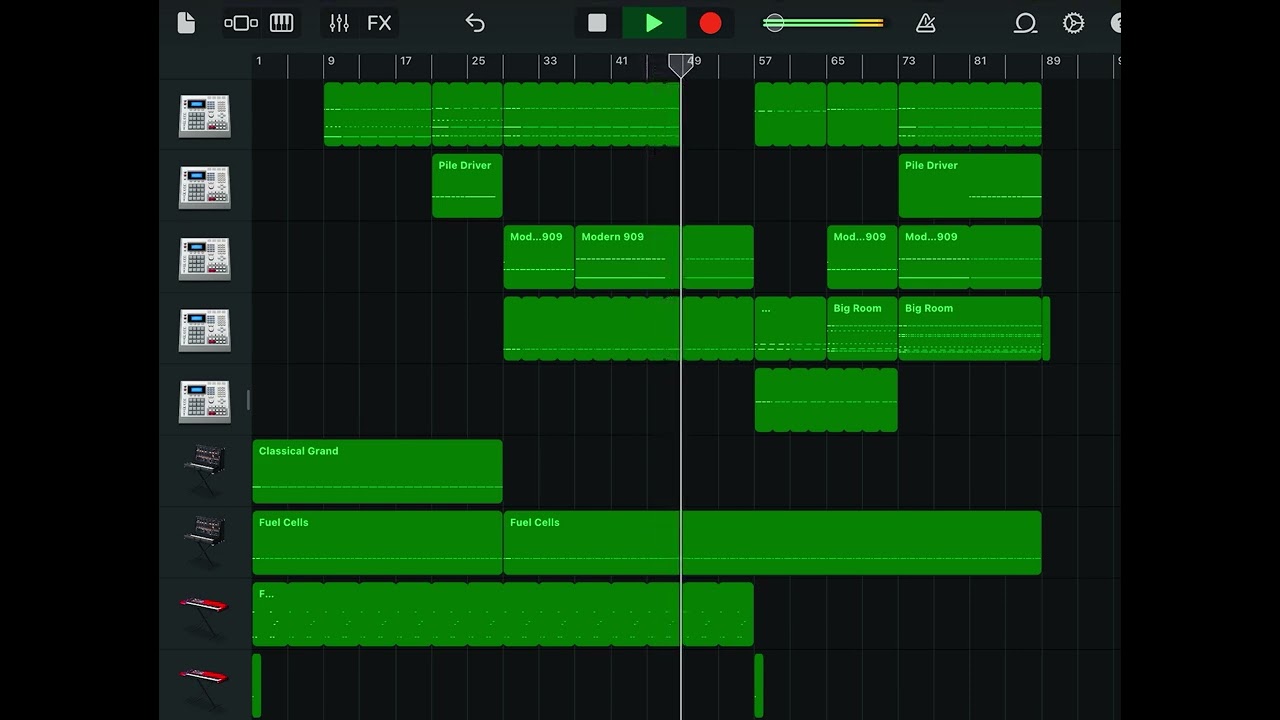Open track mixer controls icon
Image resolution: width=1280 pixels, height=720 pixels.
(x=339, y=23)
